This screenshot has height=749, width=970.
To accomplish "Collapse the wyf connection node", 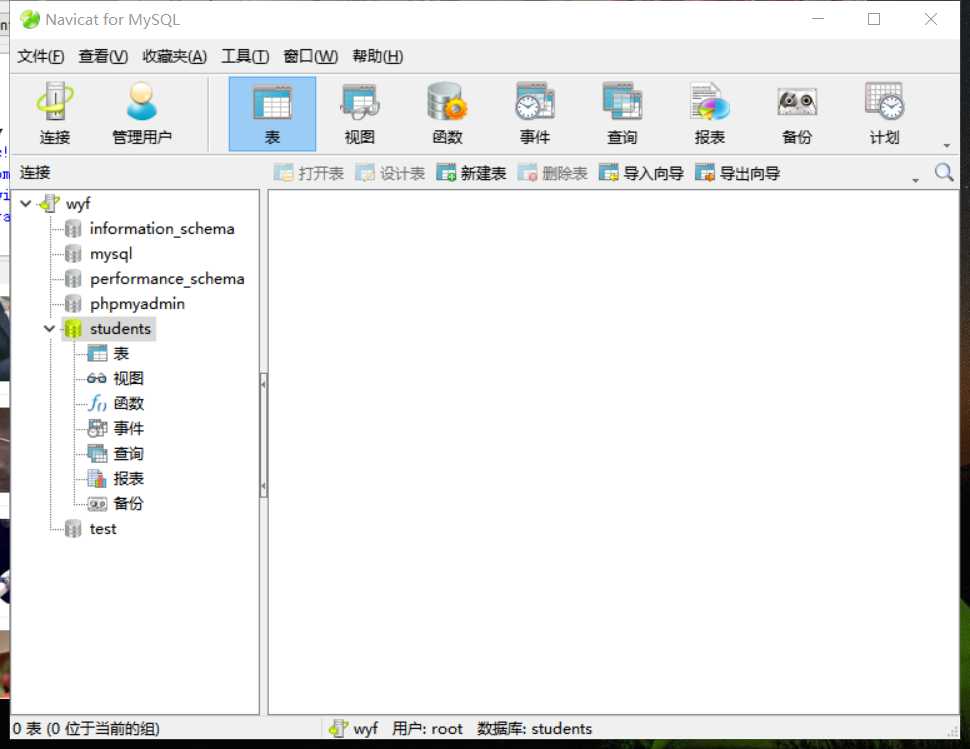I will coord(26,203).
